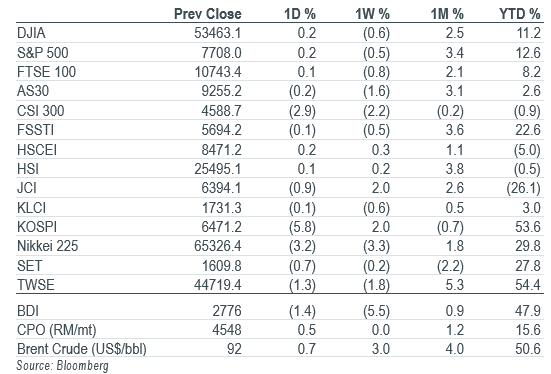Screen dimensions: 551x374
Task: Select the 1D % column header
Action: [x=300, y=14]
